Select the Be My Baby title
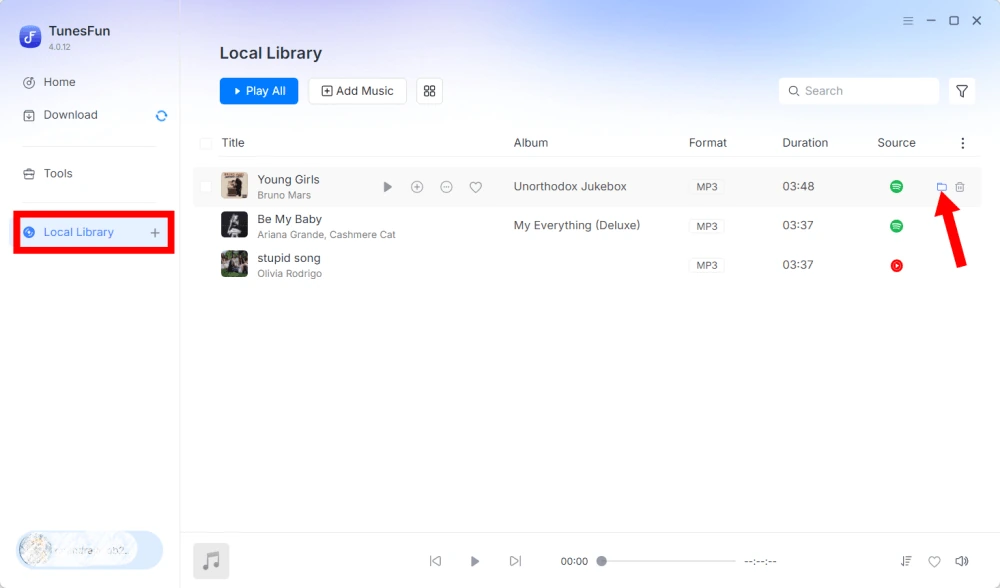1000x588 pixels. (x=290, y=219)
